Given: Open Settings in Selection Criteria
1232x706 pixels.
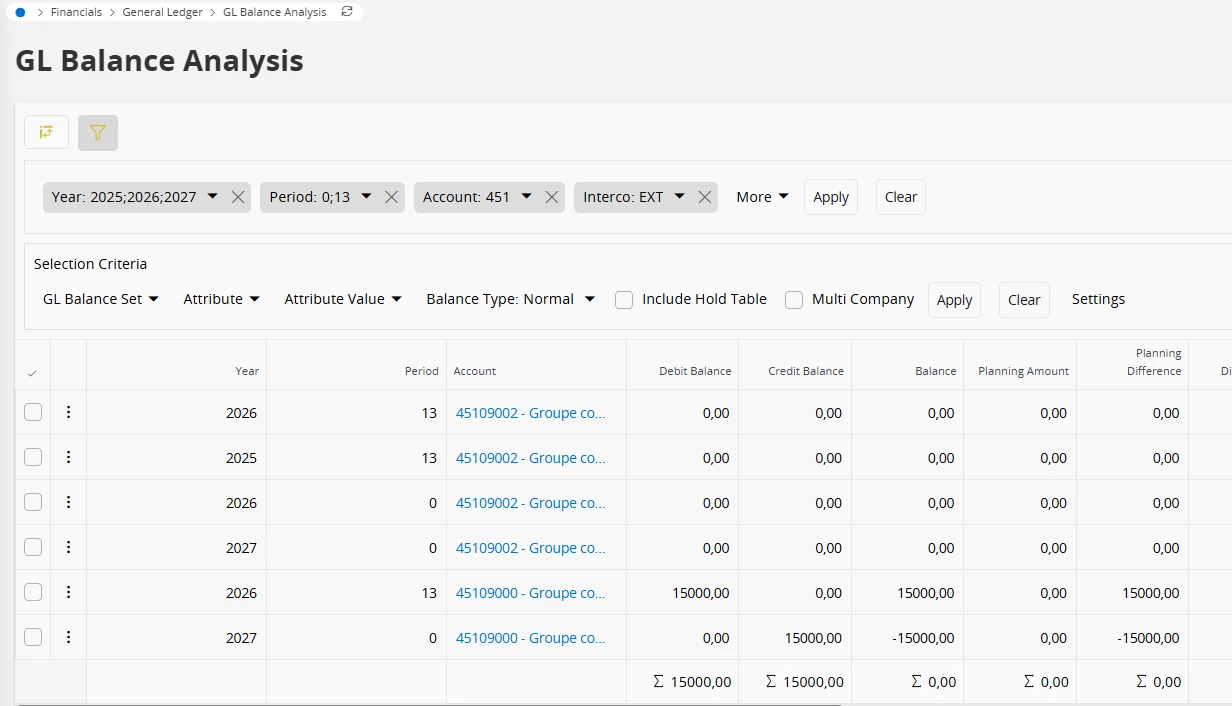Looking at the screenshot, I should point(1098,299).
